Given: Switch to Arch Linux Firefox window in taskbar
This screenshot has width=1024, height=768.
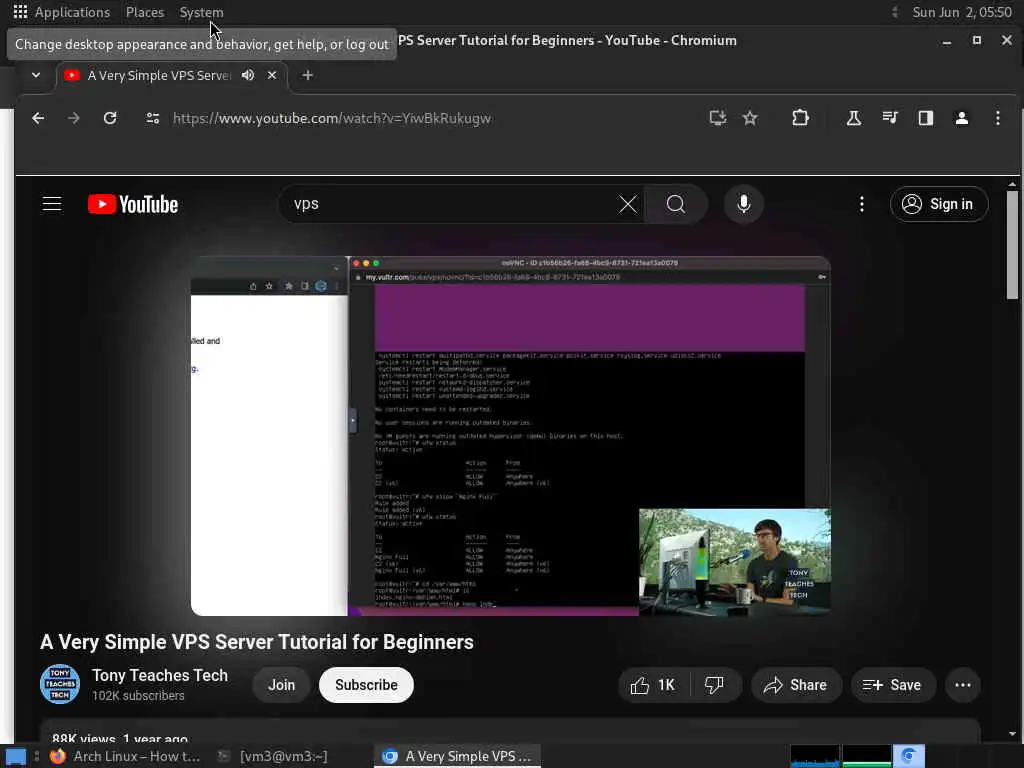Looking at the screenshot, I should pyautogui.click(x=125, y=756).
